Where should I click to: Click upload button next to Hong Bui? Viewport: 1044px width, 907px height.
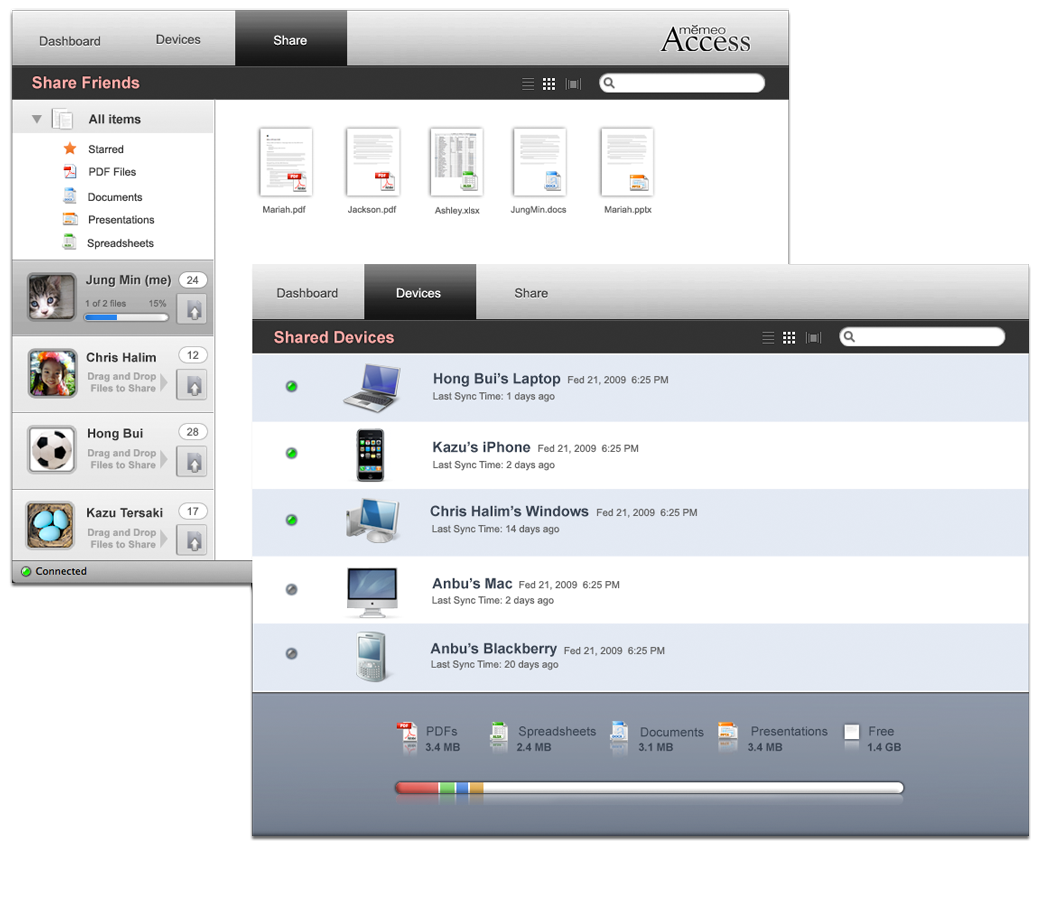point(192,460)
